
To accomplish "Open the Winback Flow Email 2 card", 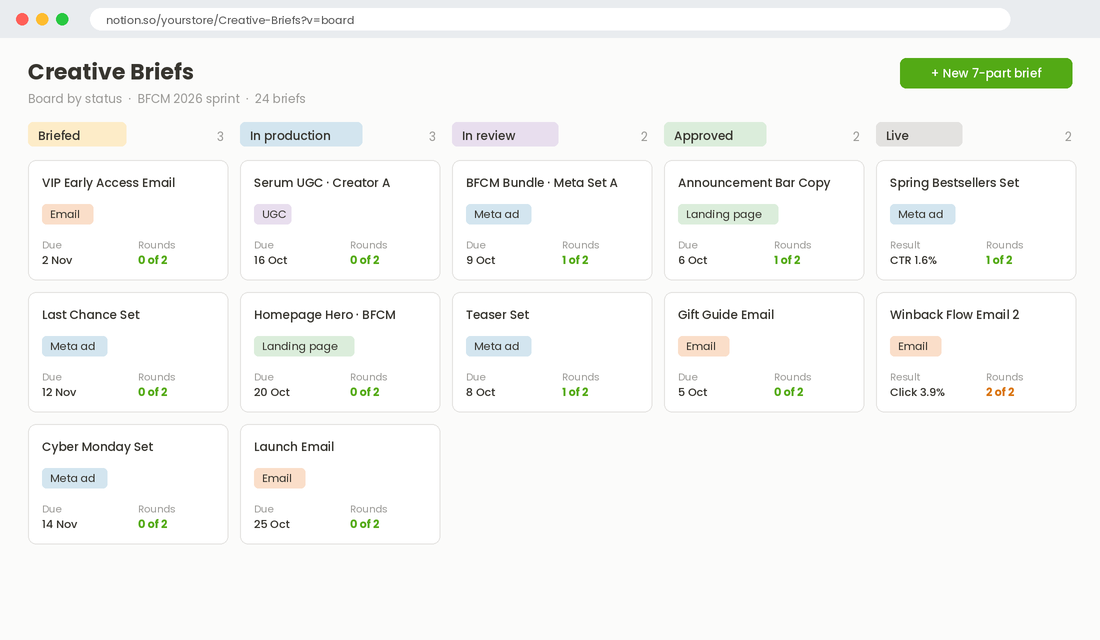I will point(976,352).
